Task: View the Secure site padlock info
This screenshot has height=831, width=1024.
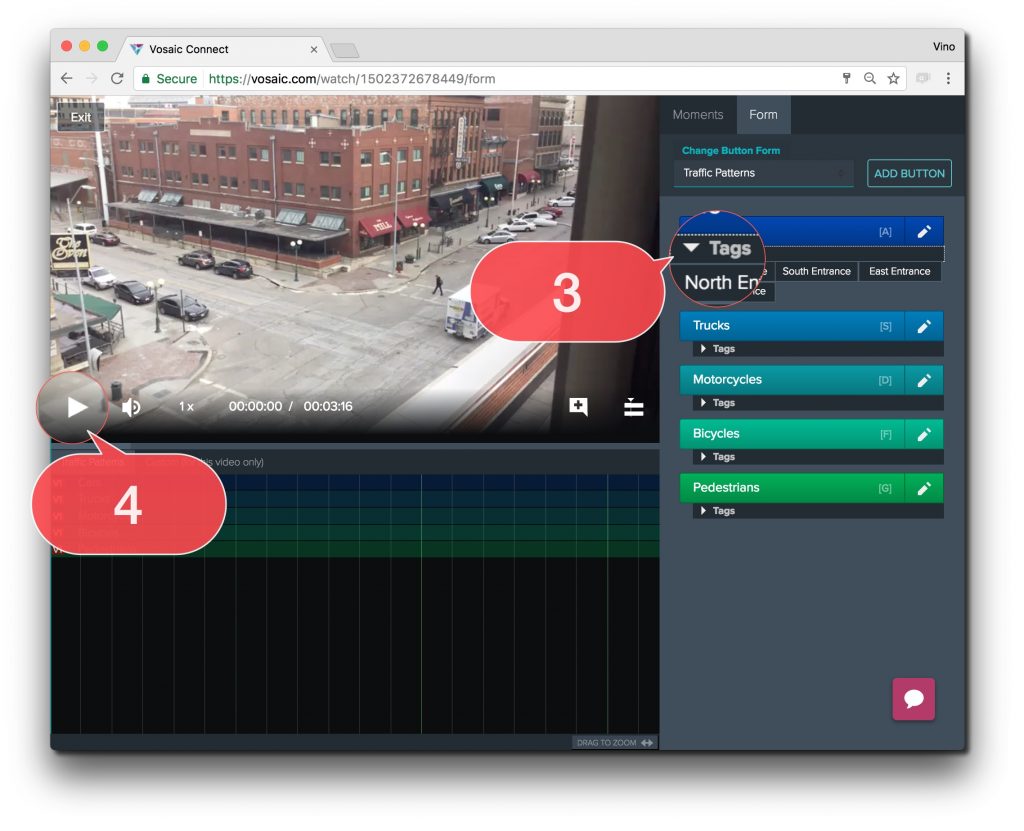Action: (x=169, y=79)
